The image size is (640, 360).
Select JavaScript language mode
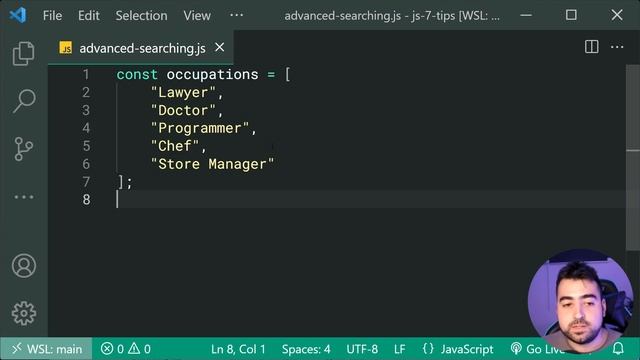458,349
